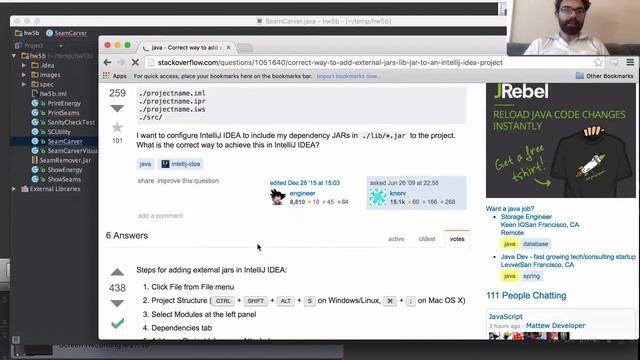
Task: Open the Other Bookmarks folder
Action: pyautogui.click(x=604, y=76)
